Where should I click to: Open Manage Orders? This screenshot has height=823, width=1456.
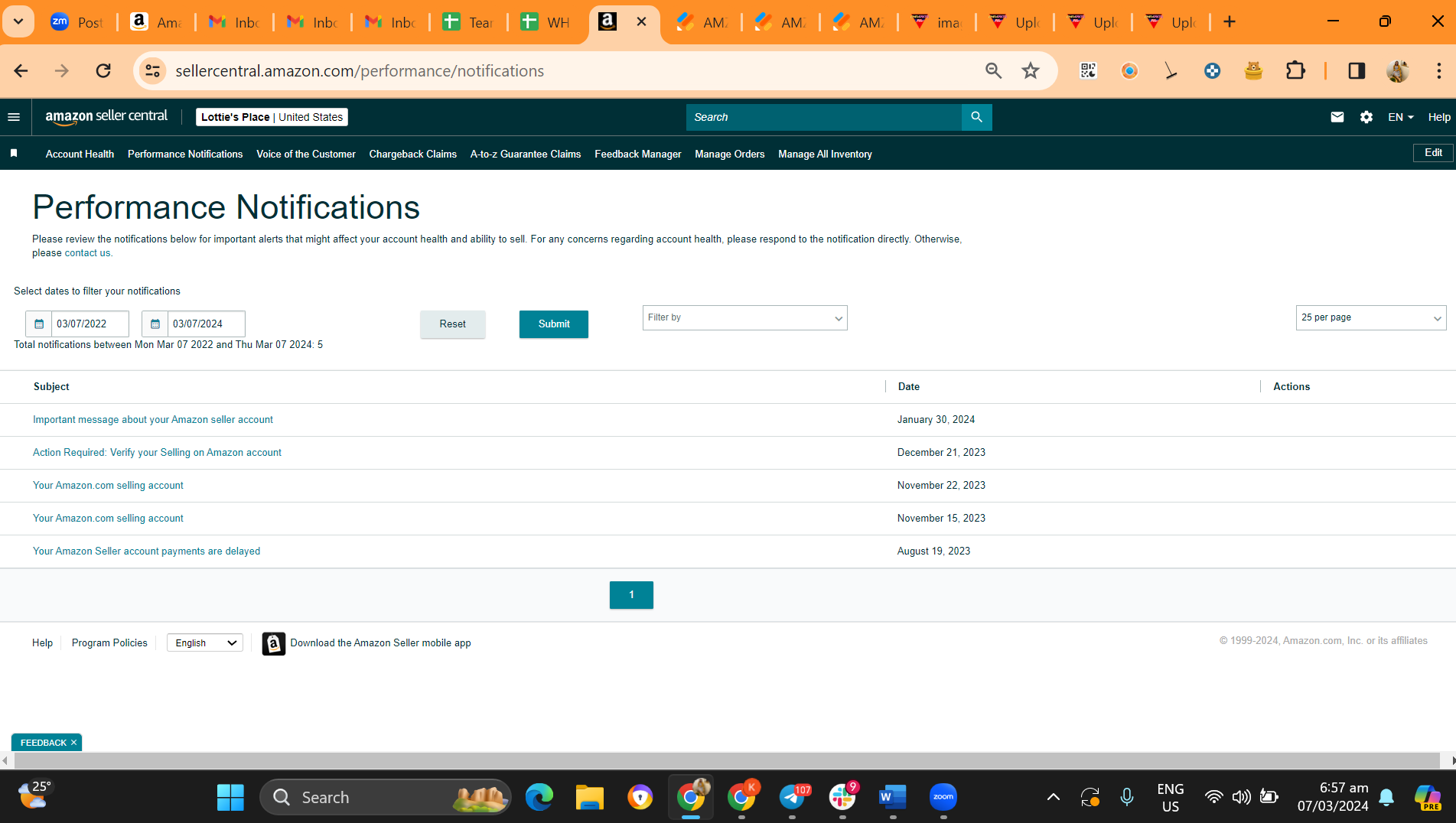(x=730, y=155)
